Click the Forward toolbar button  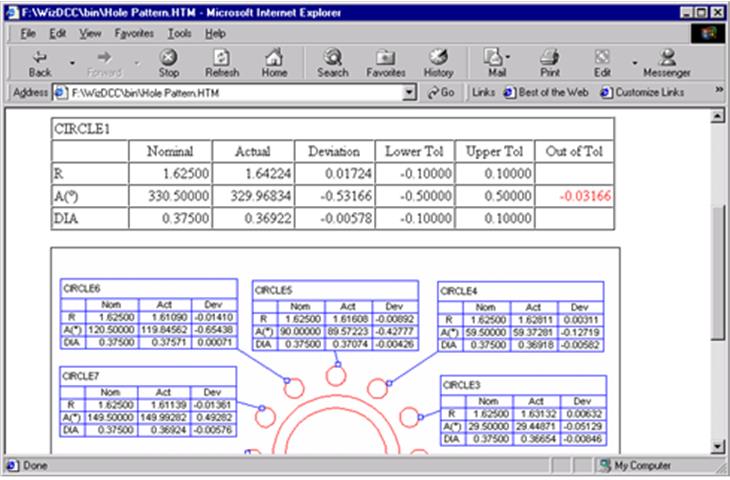coord(104,64)
